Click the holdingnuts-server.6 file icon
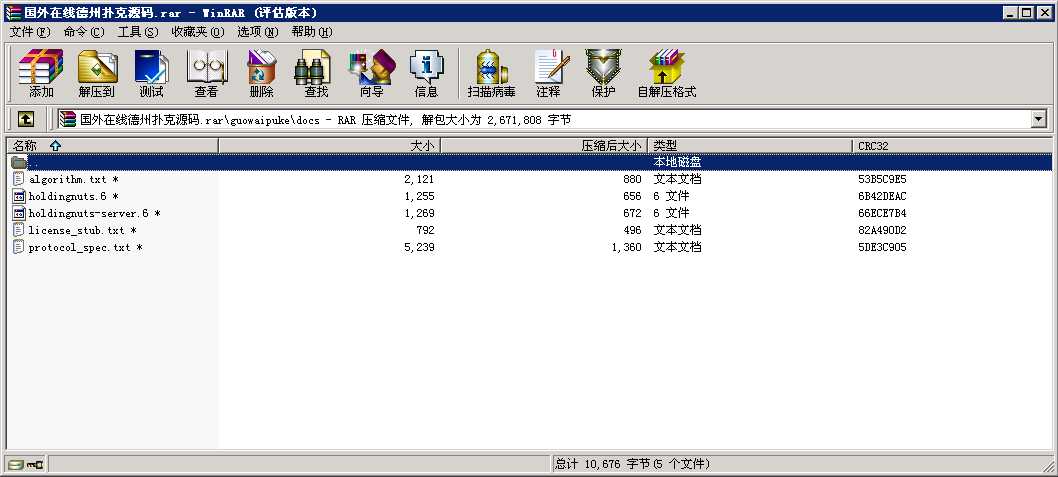 click(19, 213)
